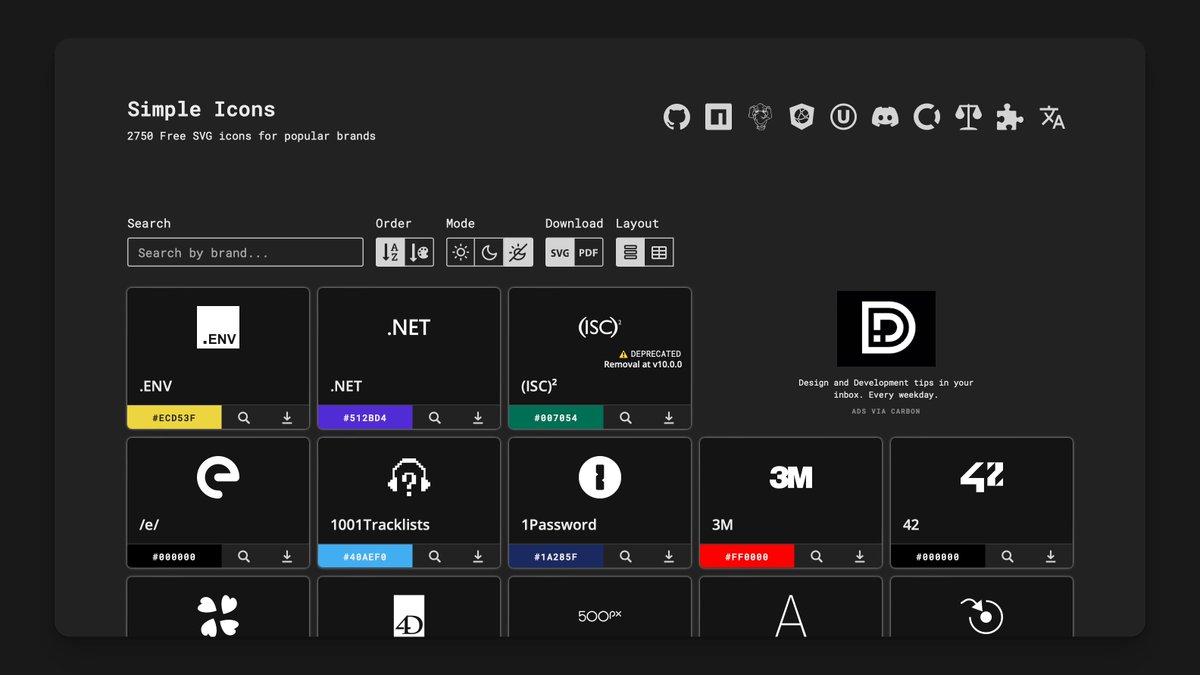Copy the #007054 color of (ISC)²
Viewport: 1200px width, 675px height.
point(556,418)
